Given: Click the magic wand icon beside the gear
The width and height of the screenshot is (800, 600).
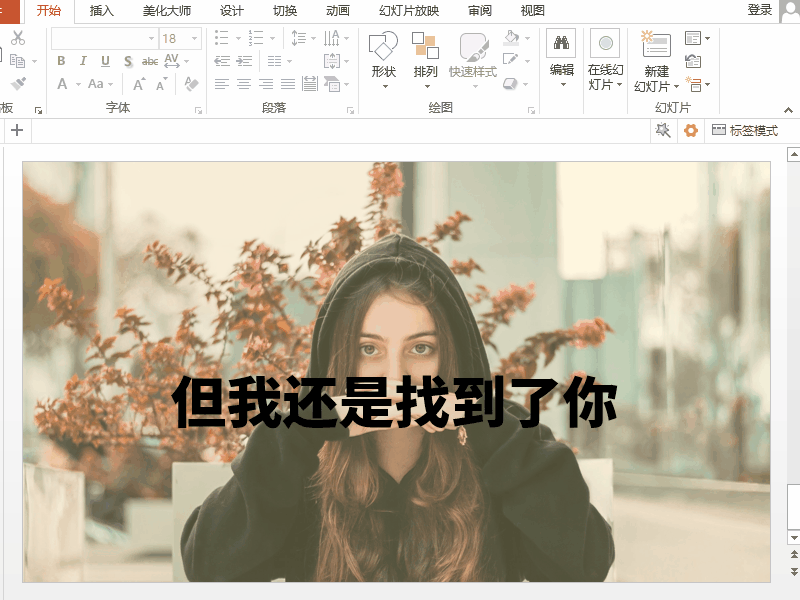Looking at the screenshot, I should tap(662, 131).
